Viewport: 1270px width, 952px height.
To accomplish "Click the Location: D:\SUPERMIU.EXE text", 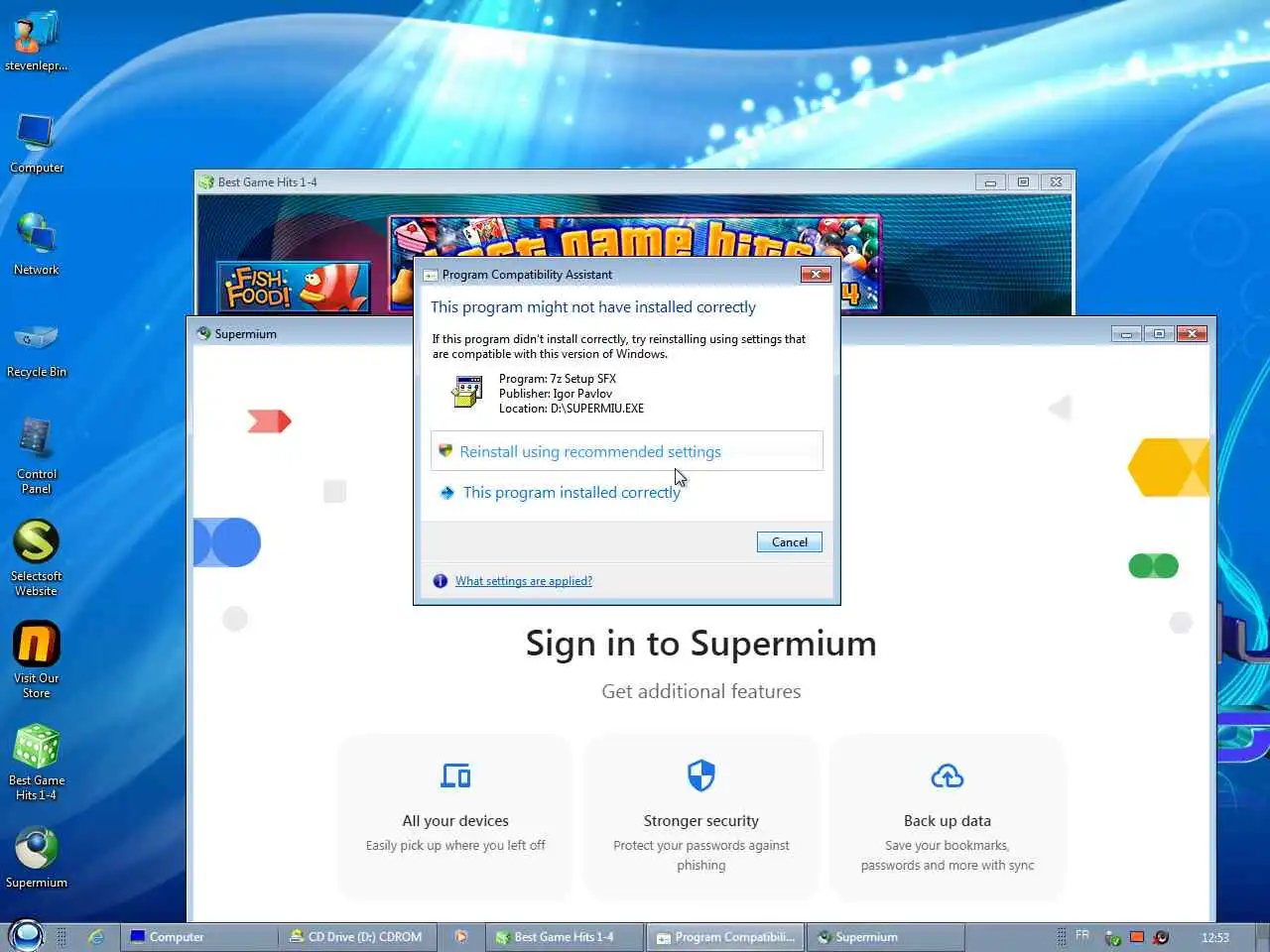I will tap(571, 409).
